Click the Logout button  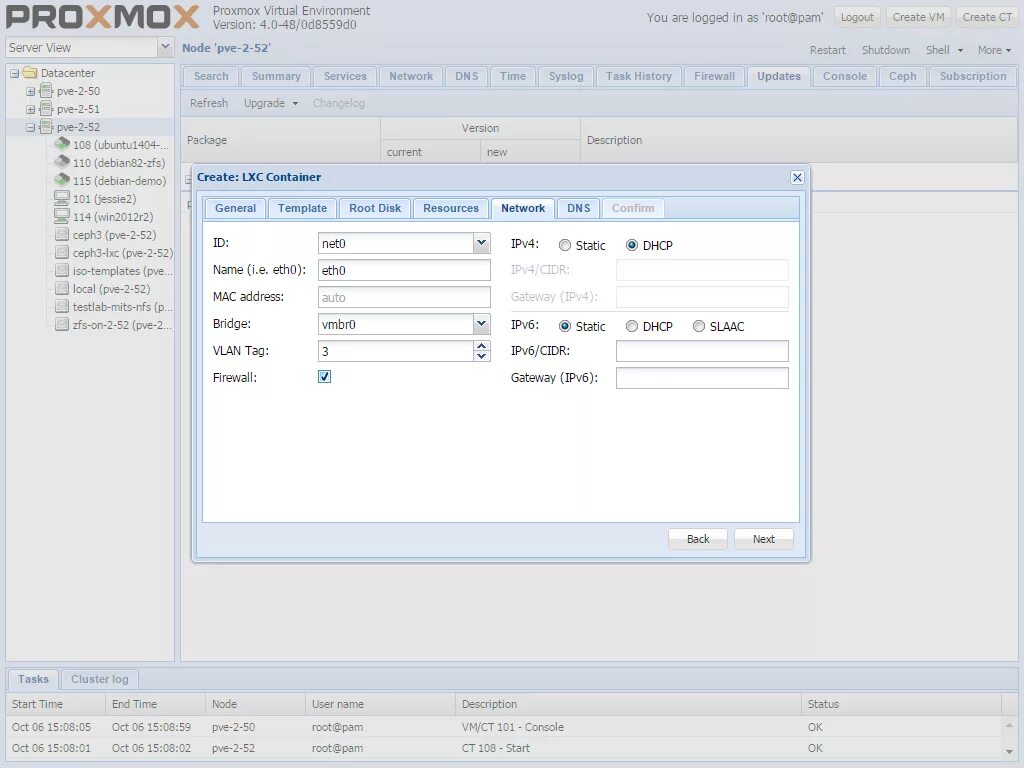857,17
